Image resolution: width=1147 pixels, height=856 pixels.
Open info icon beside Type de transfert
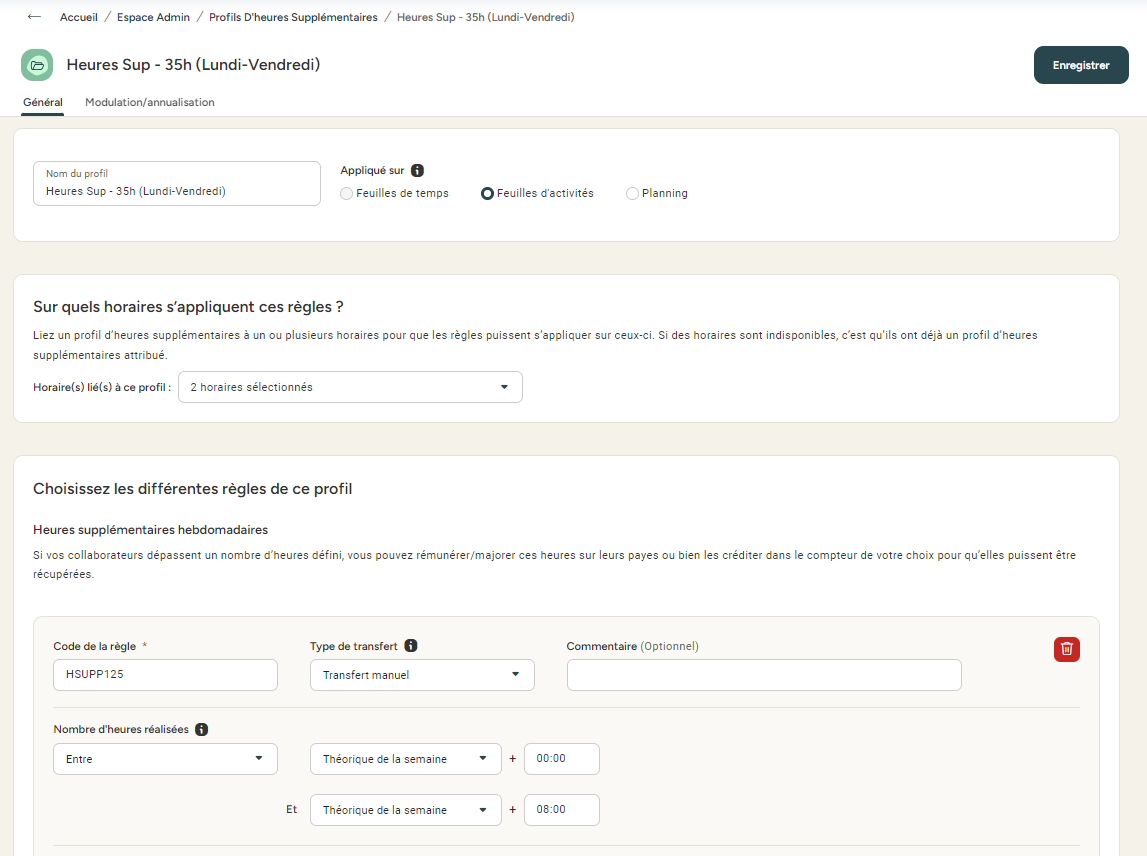(x=411, y=645)
